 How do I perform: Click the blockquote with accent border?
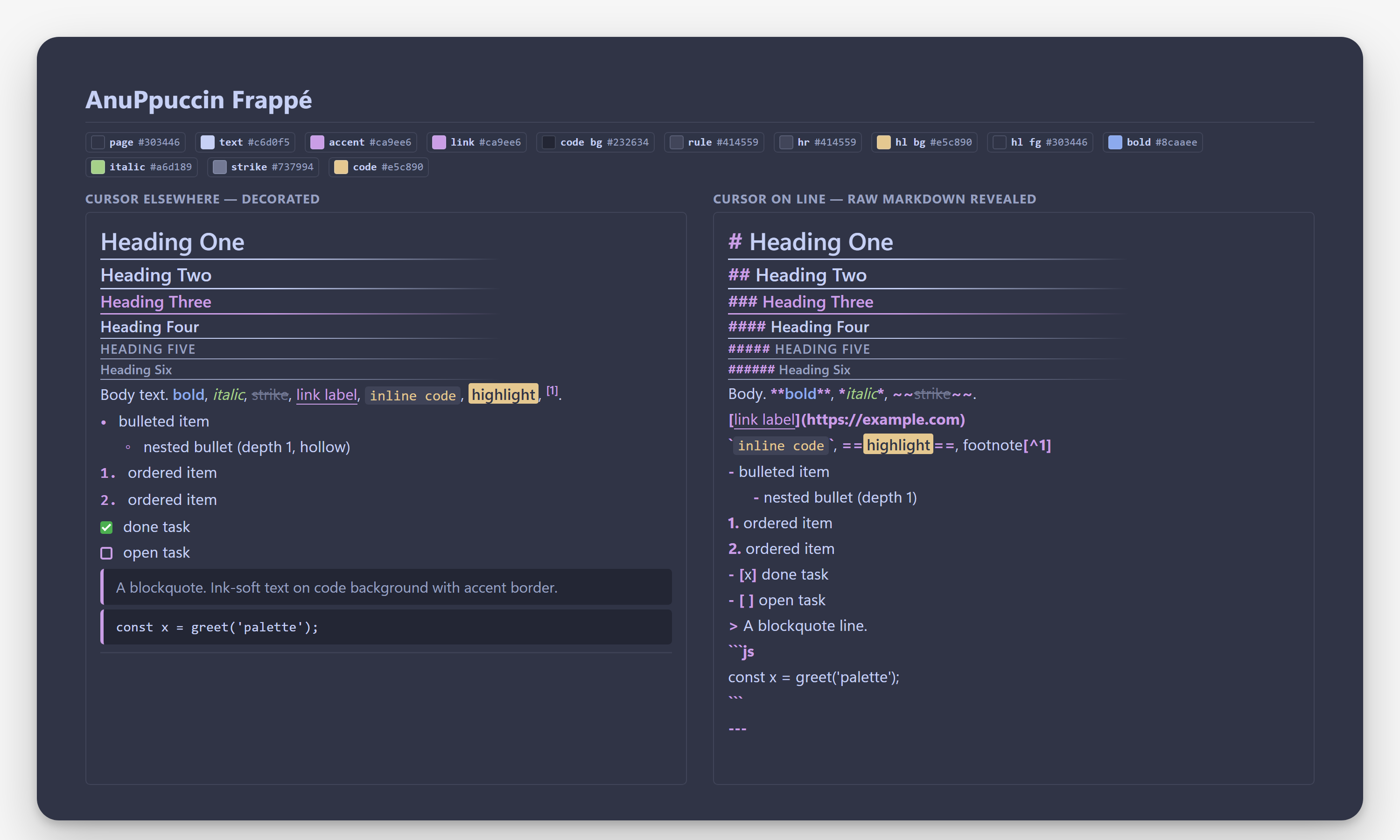386,587
